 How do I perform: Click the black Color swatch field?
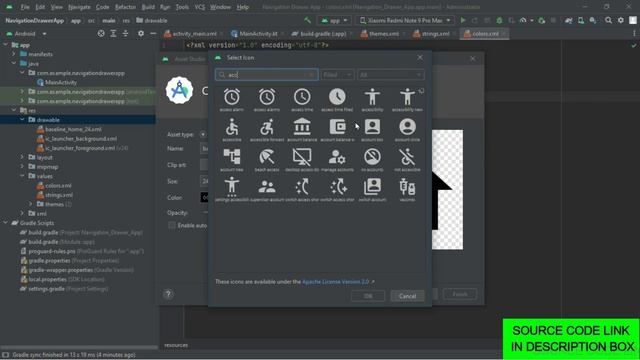coord(204,198)
